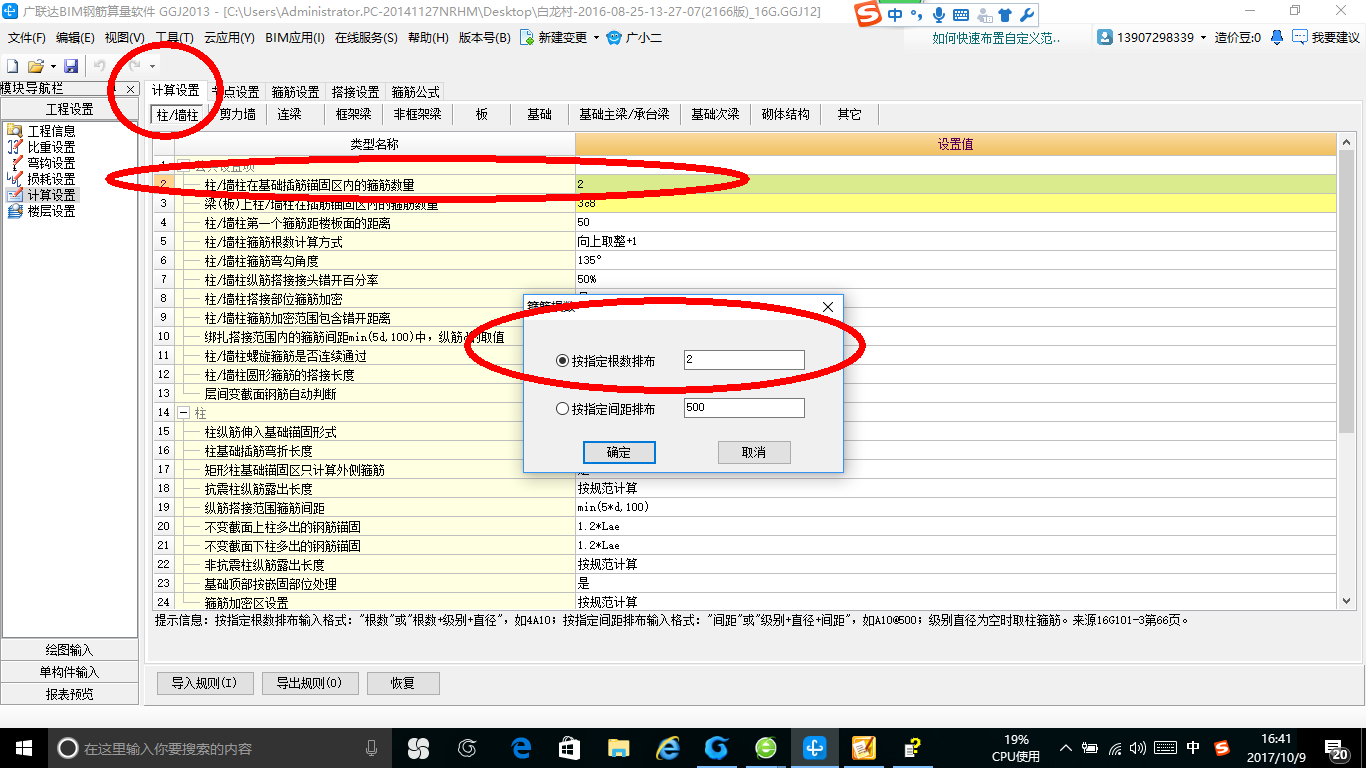The height and width of the screenshot is (768, 1366).
Task: Click the Undo arrow icon
Action: (x=100, y=66)
